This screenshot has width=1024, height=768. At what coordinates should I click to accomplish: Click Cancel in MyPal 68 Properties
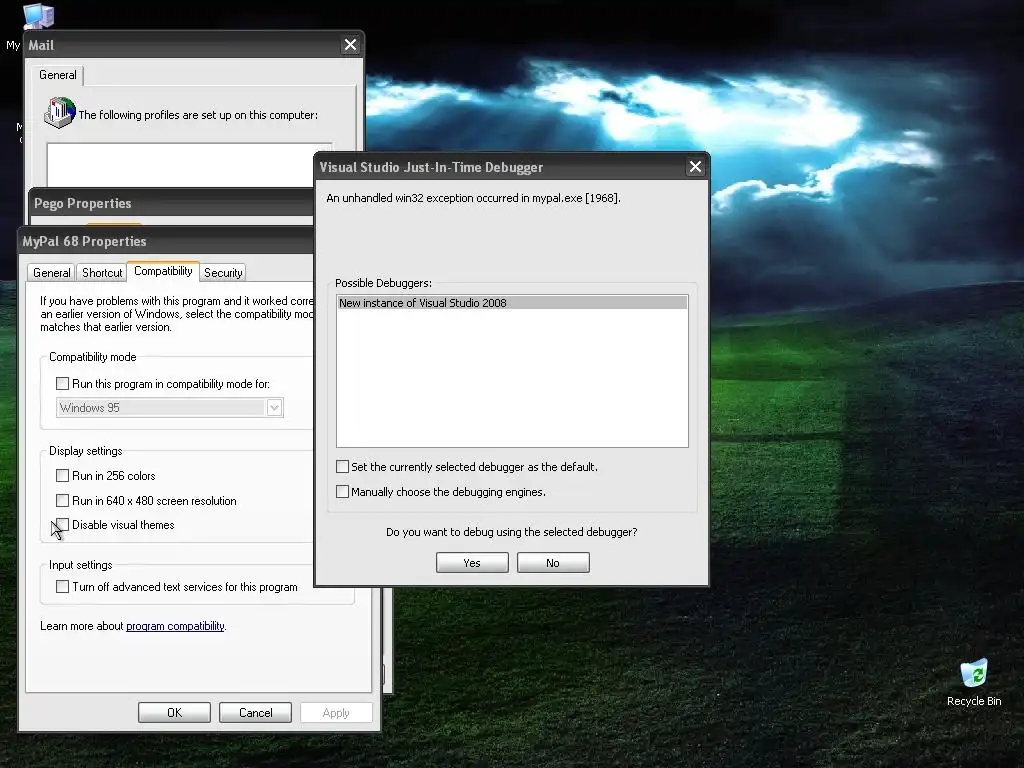coord(255,712)
